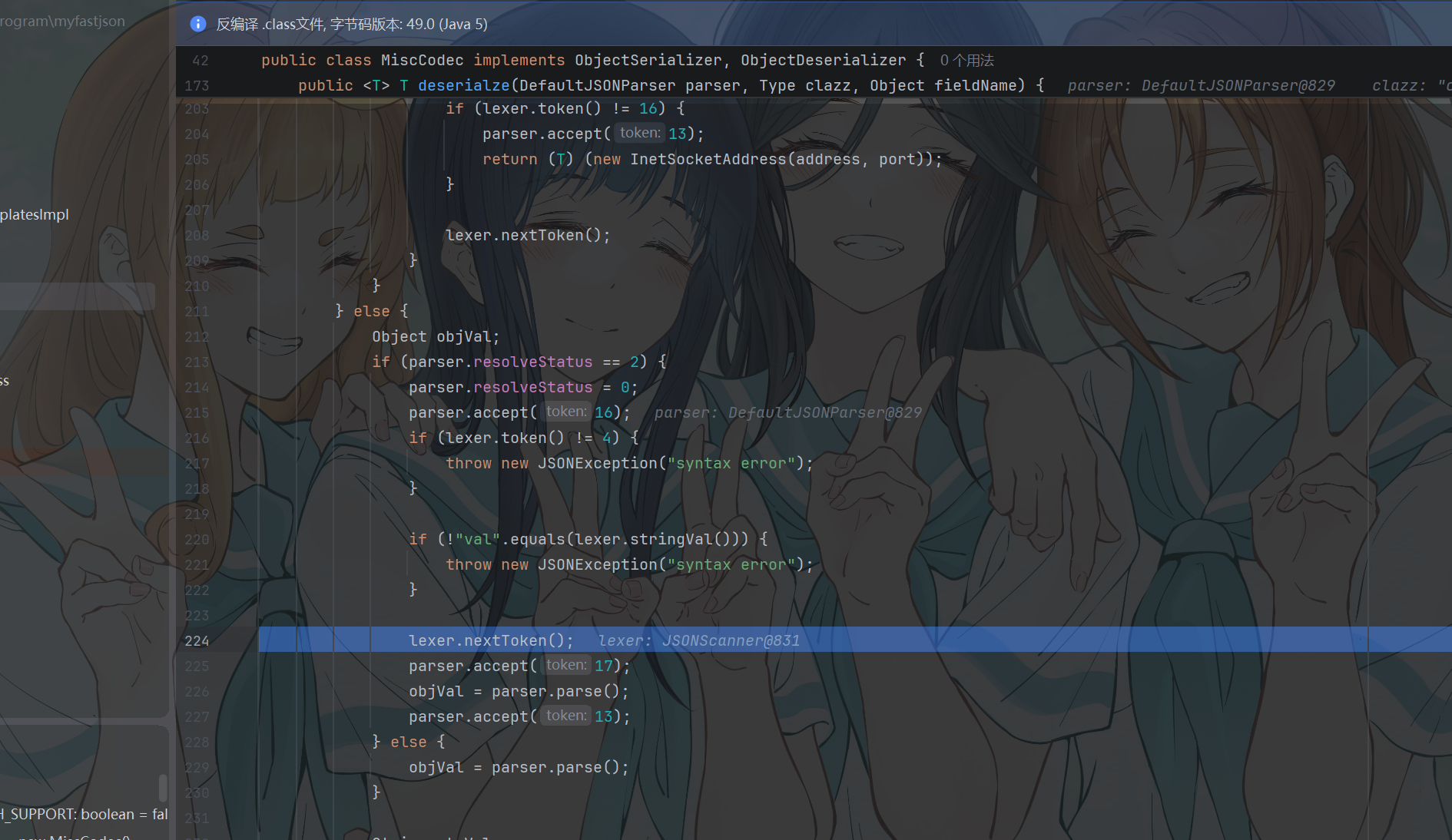Click the inline 'parser: DefaultJSONParser@829' value on line 215

(788, 412)
